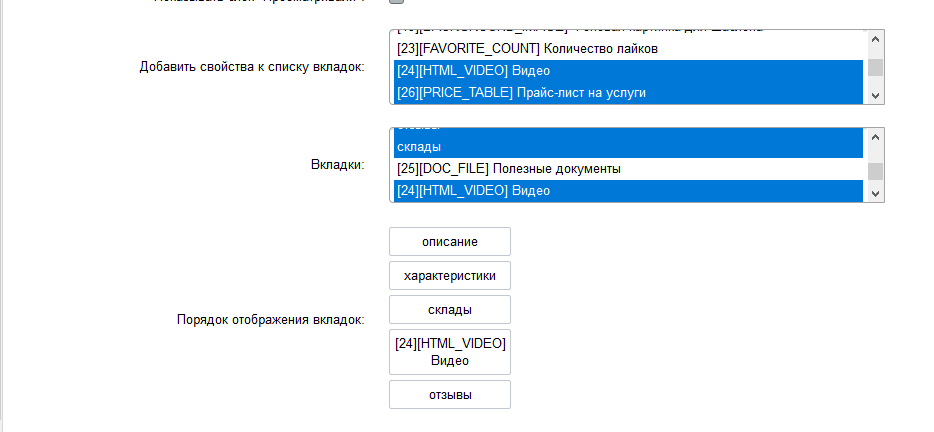Select '[26][PRICE_TABLE] Прайс-лист на услуги' option
The image size is (934, 432).
[628, 93]
